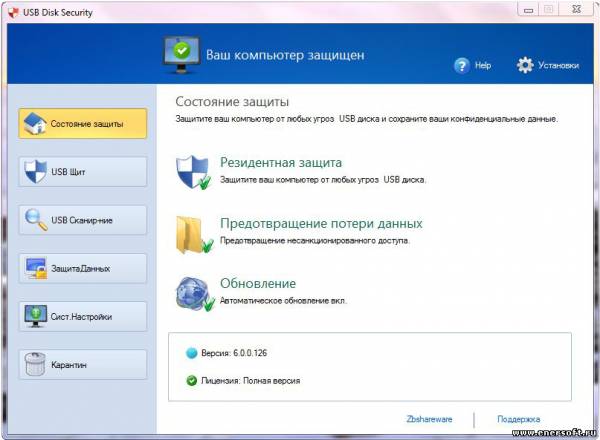Open the Карантин section
This screenshot has height=440, width=600.
pos(83,365)
